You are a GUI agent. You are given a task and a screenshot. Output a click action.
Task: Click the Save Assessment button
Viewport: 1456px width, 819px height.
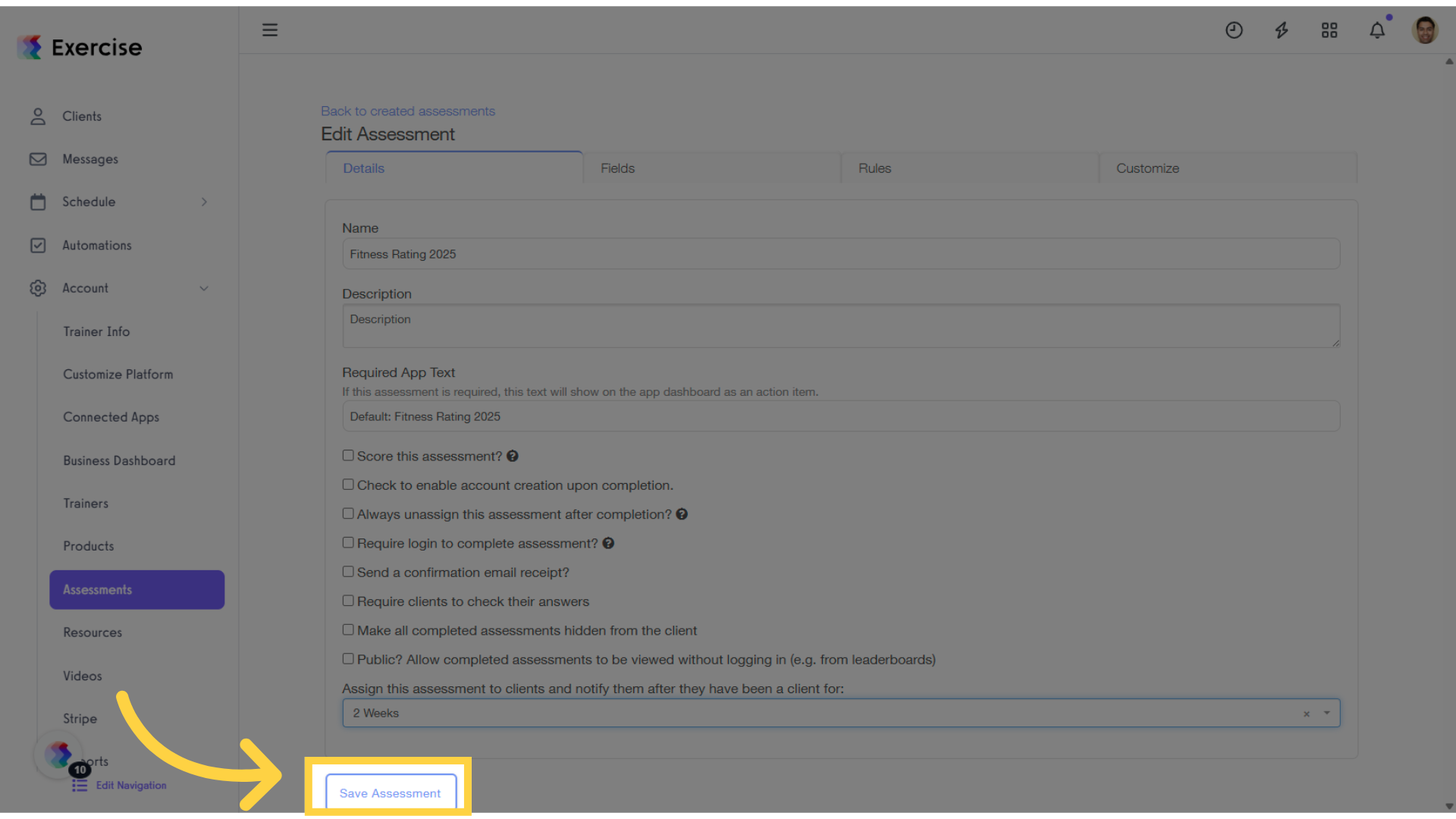click(x=390, y=792)
